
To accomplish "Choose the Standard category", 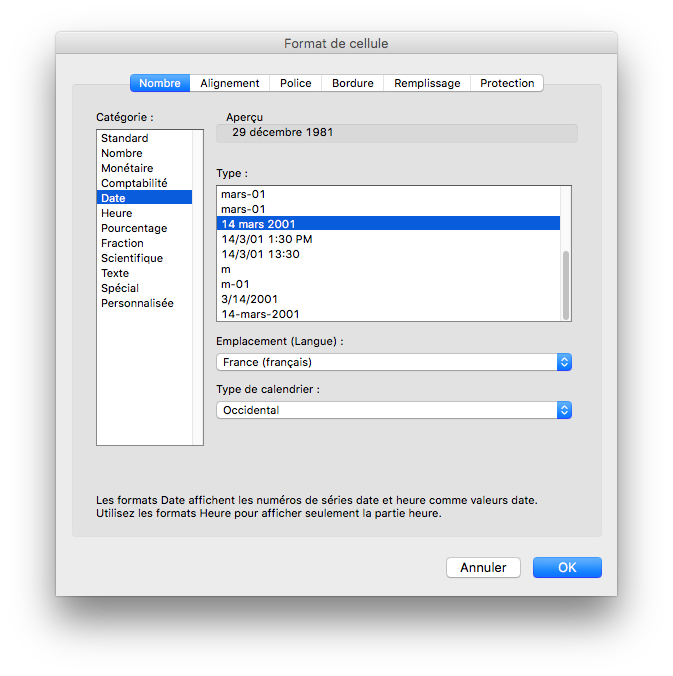I will [125, 138].
